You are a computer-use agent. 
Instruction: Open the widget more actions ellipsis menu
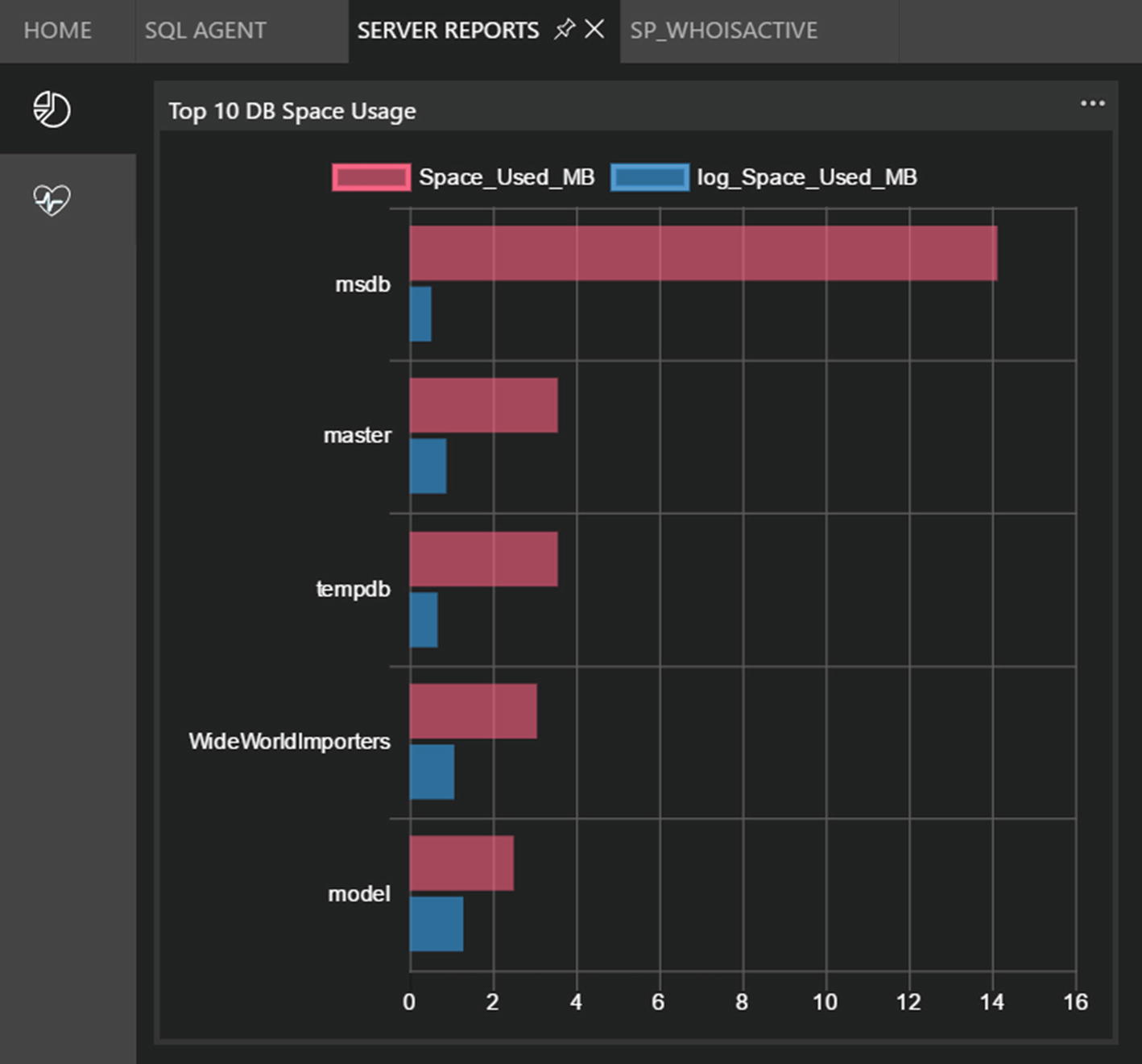(x=1092, y=103)
